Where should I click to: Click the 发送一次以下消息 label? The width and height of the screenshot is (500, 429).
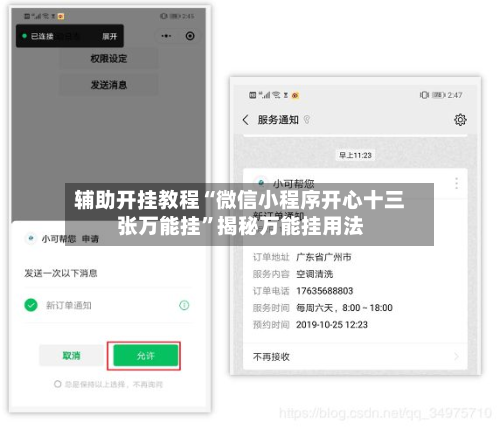coord(61,273)
